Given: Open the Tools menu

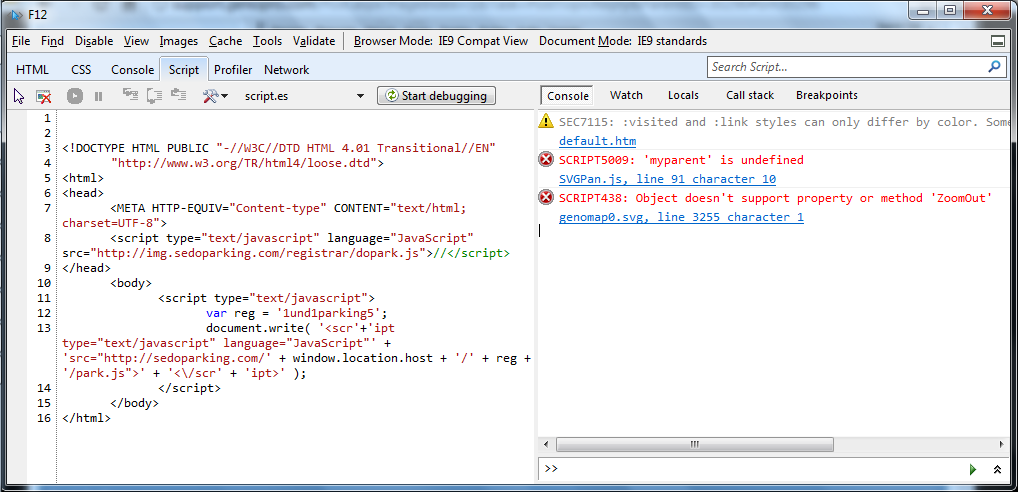Looking at the screenshot, I should (x=267, y=41).
